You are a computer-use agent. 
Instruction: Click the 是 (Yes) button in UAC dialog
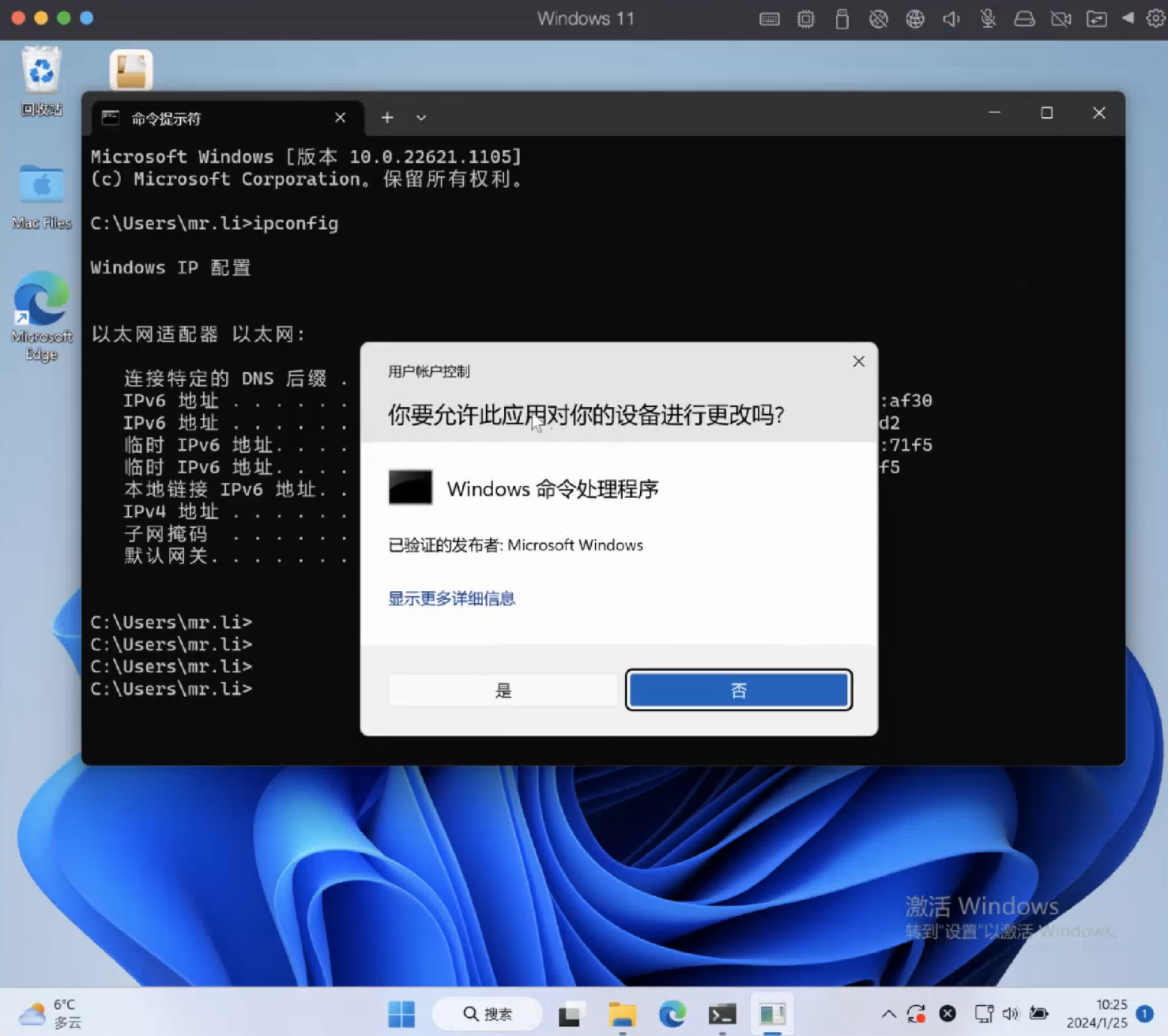click(503, 691)
